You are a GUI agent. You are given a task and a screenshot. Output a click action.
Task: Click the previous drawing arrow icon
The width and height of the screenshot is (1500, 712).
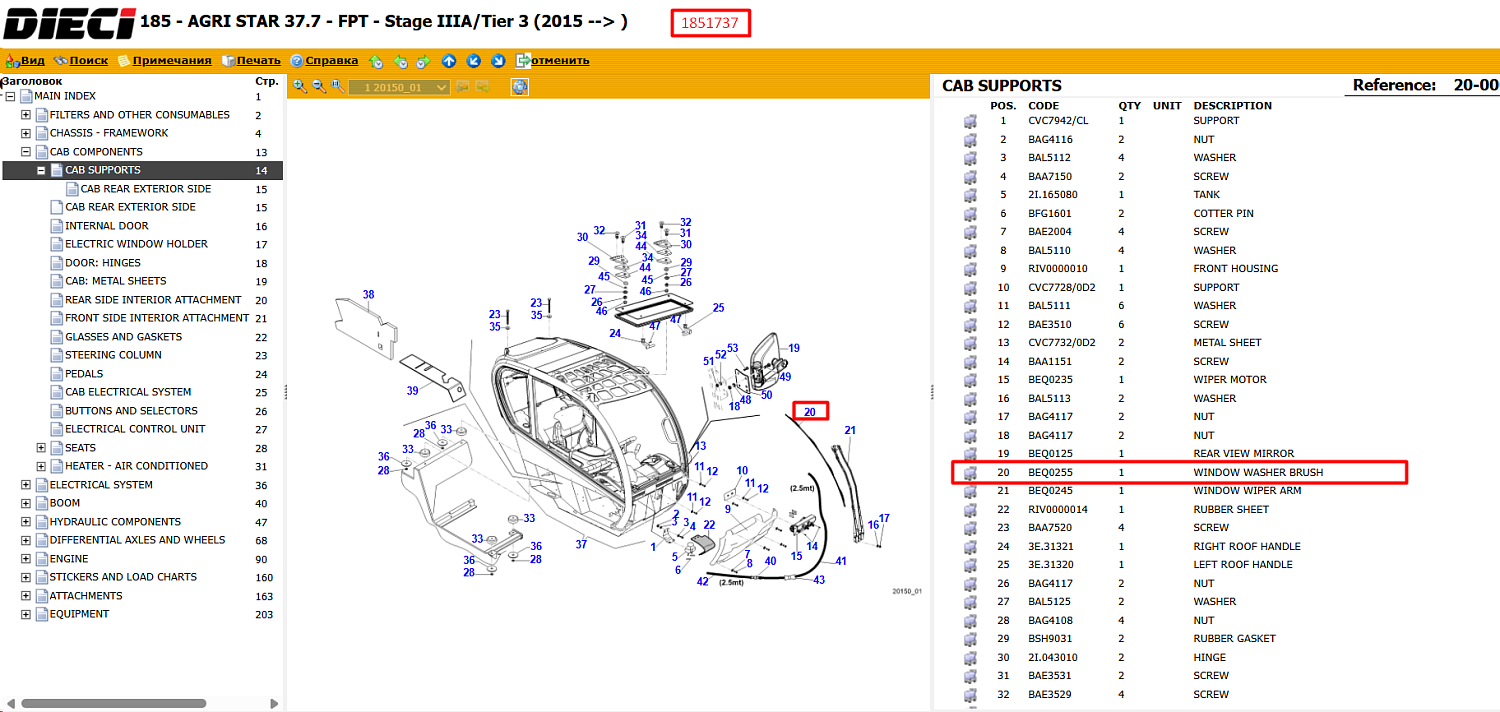(x=463, y=88)
